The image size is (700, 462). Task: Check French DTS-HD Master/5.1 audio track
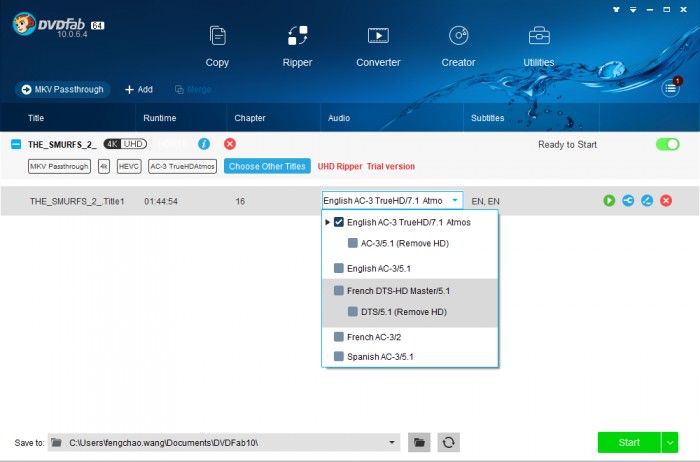(x=339, y=291)
